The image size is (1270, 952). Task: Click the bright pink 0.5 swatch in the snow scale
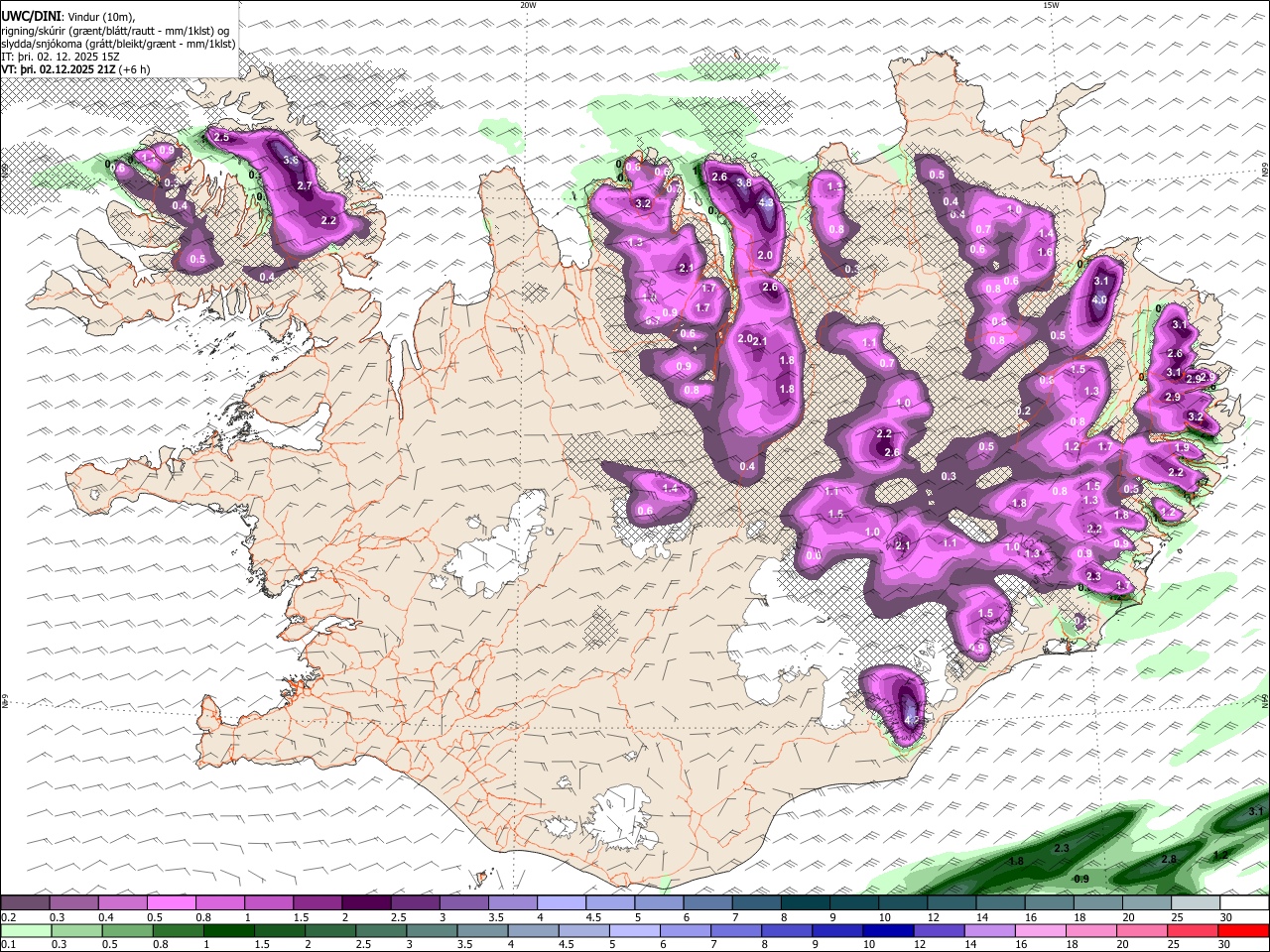coord(171,902)
